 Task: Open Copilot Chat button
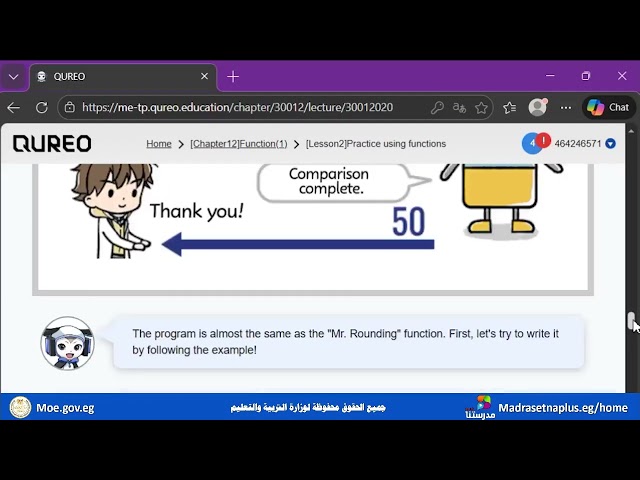click(608, 107)
